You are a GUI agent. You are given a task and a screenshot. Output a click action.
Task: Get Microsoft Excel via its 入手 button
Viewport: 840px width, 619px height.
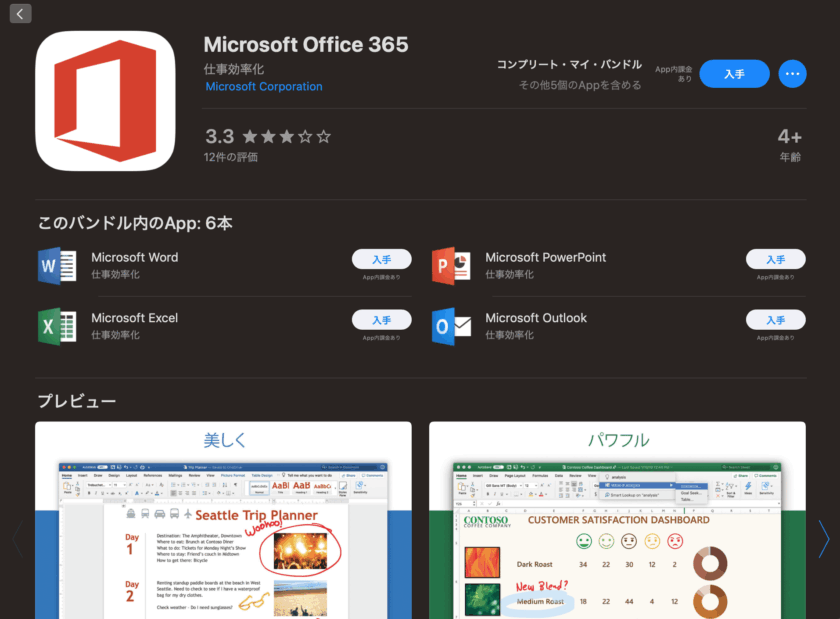(381, 320)
